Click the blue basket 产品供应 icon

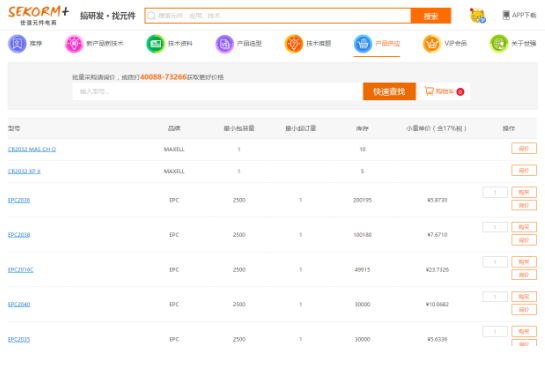click(x=363, y=44)
